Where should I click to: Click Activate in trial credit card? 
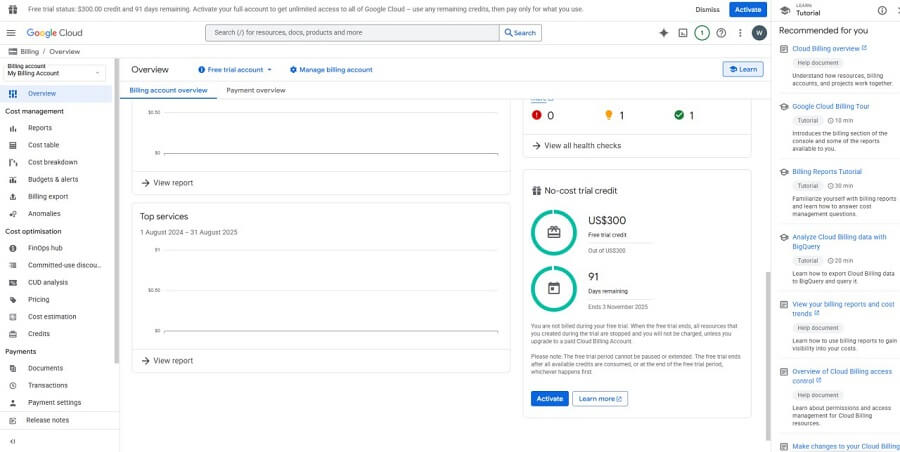click(549, 399)
